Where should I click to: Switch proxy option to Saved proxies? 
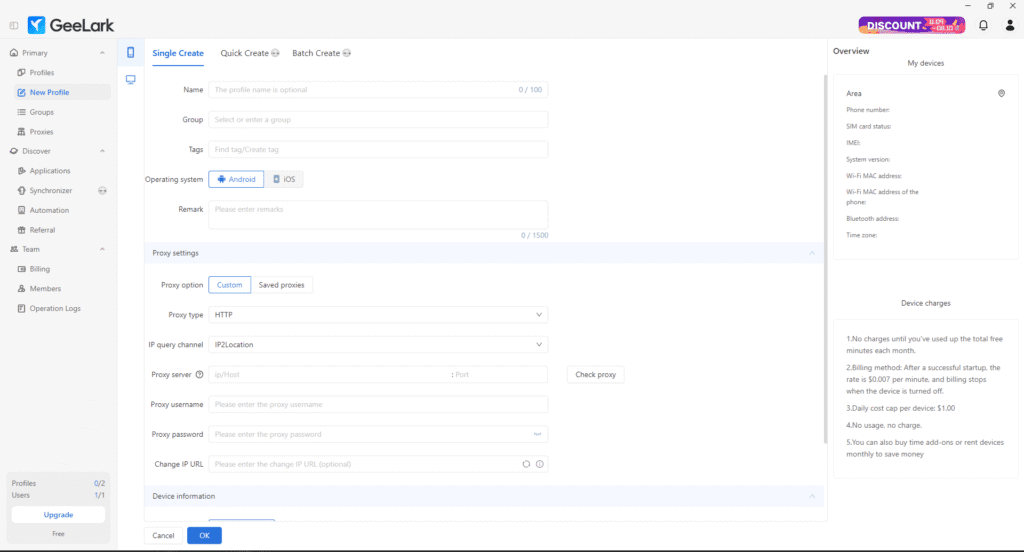click(282, 285)
